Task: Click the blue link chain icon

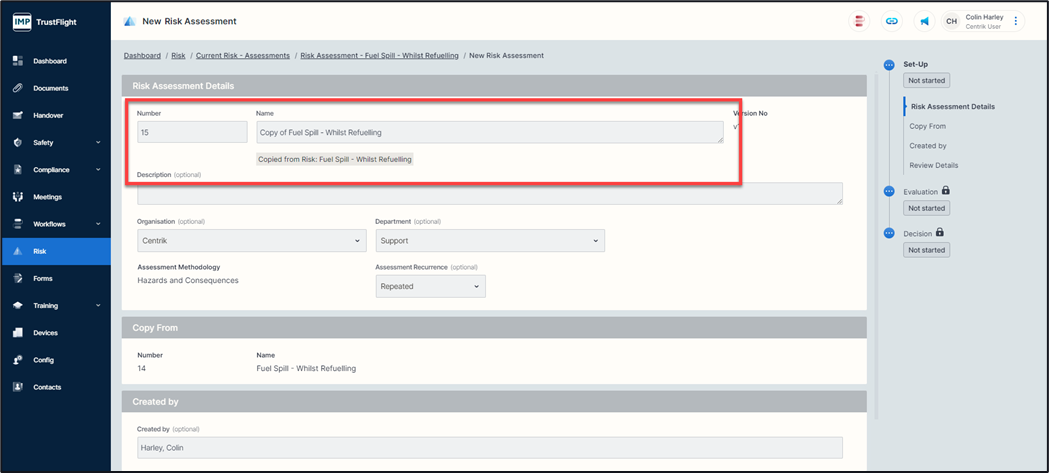Action: coord(891,21)
